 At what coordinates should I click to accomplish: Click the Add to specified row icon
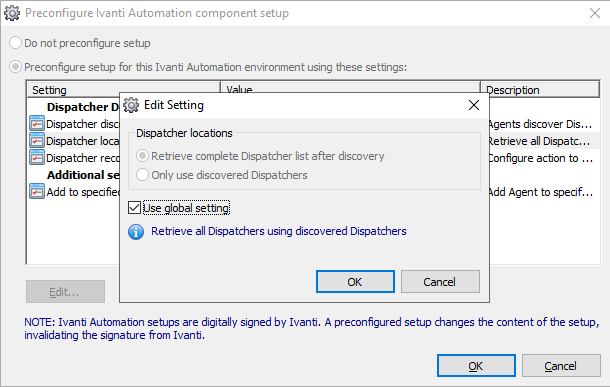(x=37, y=192)
